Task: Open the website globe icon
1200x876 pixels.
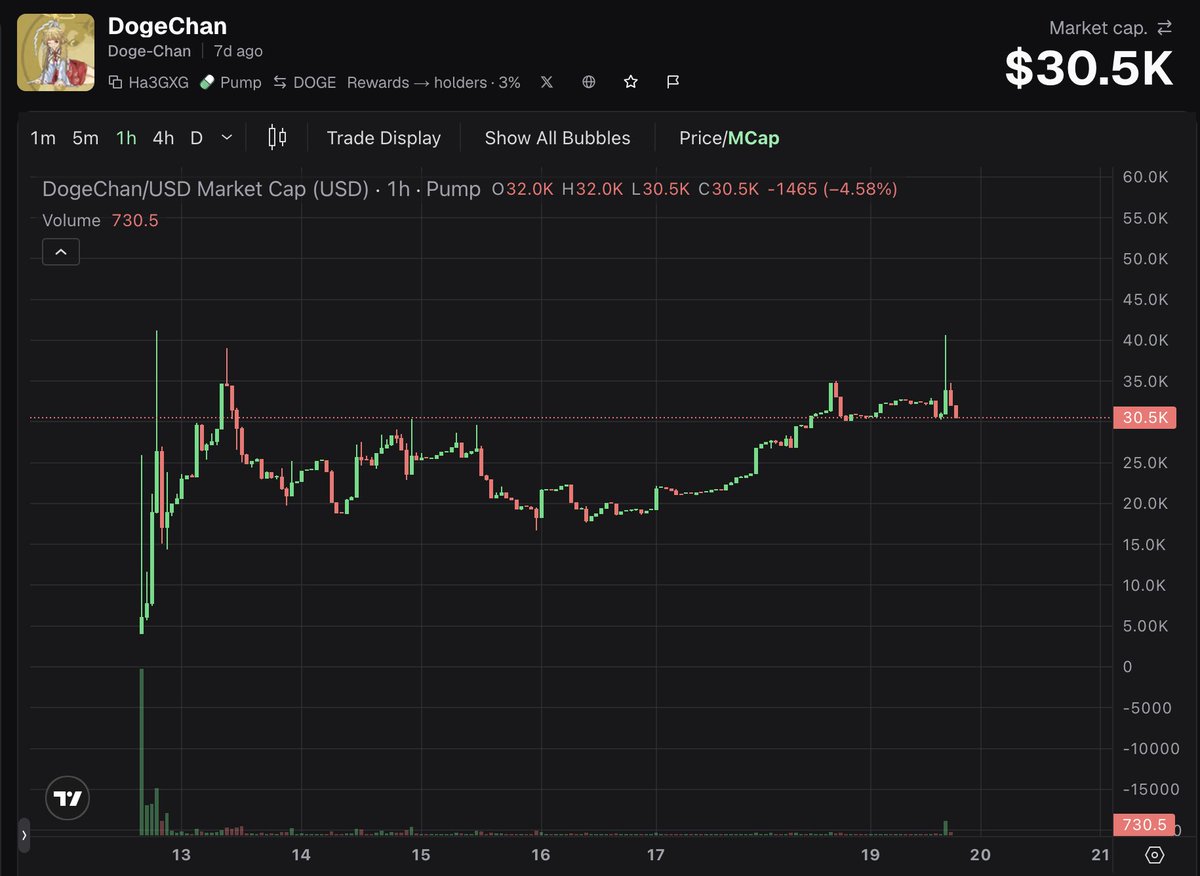Action: [x=589, y=82]
